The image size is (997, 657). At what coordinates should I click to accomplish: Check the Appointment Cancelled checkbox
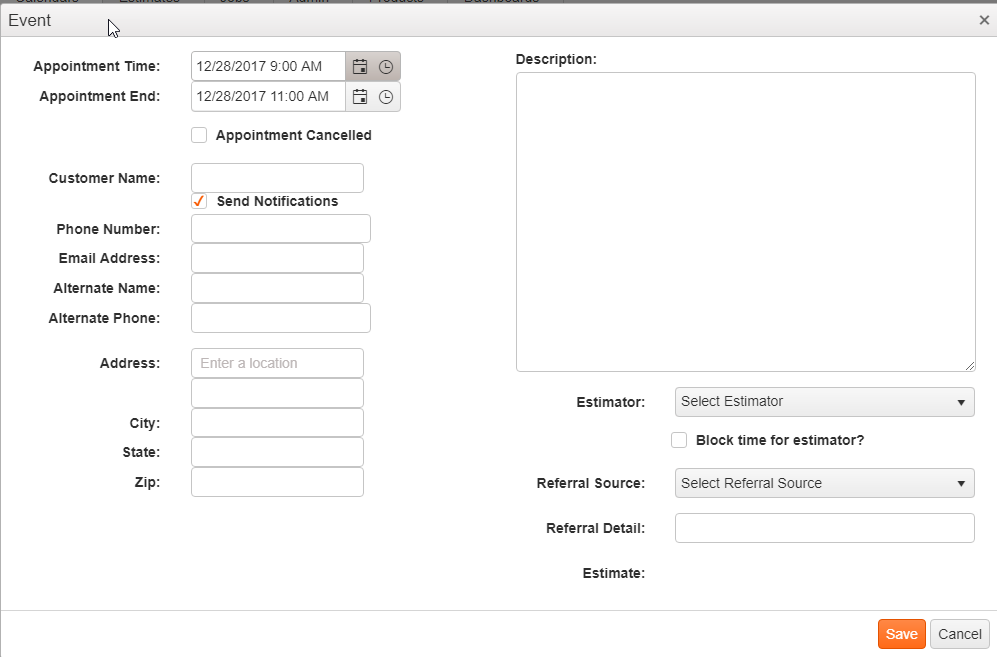[x=199, y=135]
